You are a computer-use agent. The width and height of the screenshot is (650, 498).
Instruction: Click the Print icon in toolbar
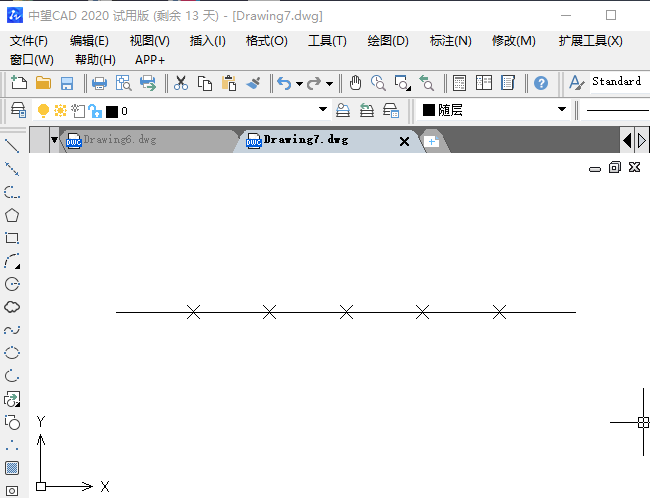click(99, 83)
